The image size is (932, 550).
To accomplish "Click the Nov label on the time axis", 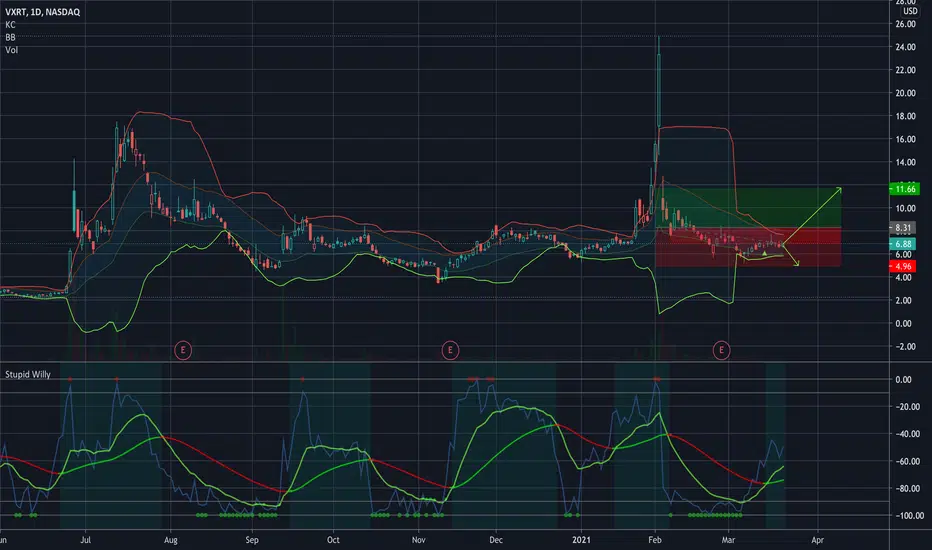I will [x=418, y=540].
